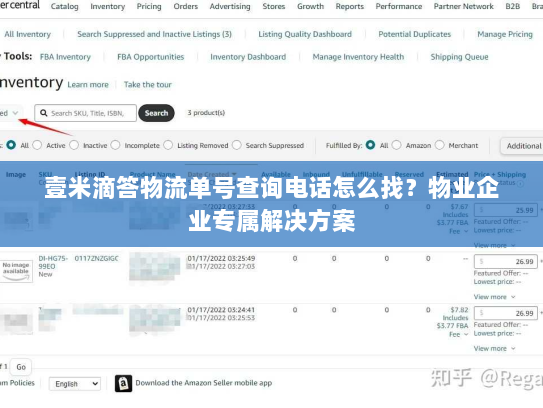The width and height of the screenshot is (543, 408).
Task: Go to All Inventory
Action: 27,34
